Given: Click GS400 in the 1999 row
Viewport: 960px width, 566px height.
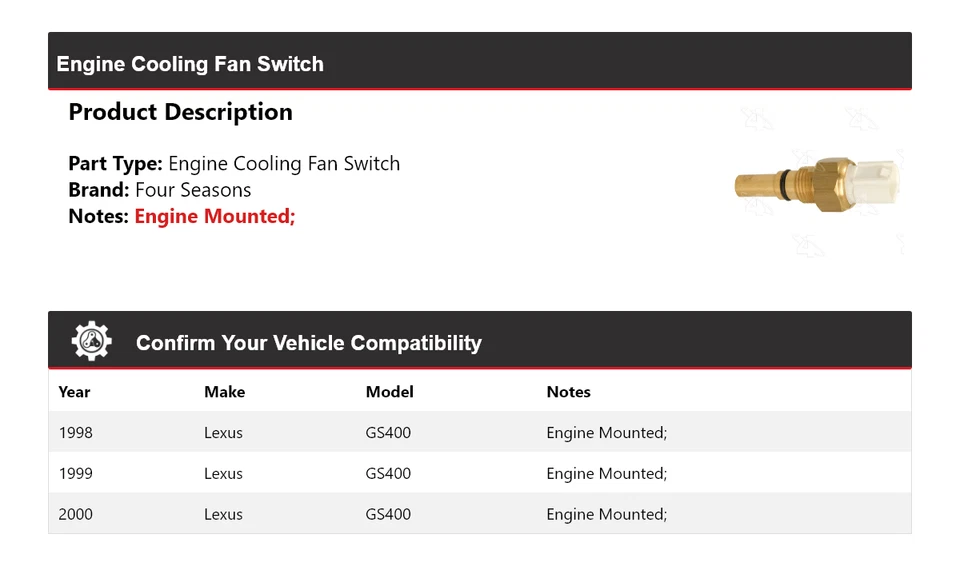Looking at the screenshot, I should [388, 474].
